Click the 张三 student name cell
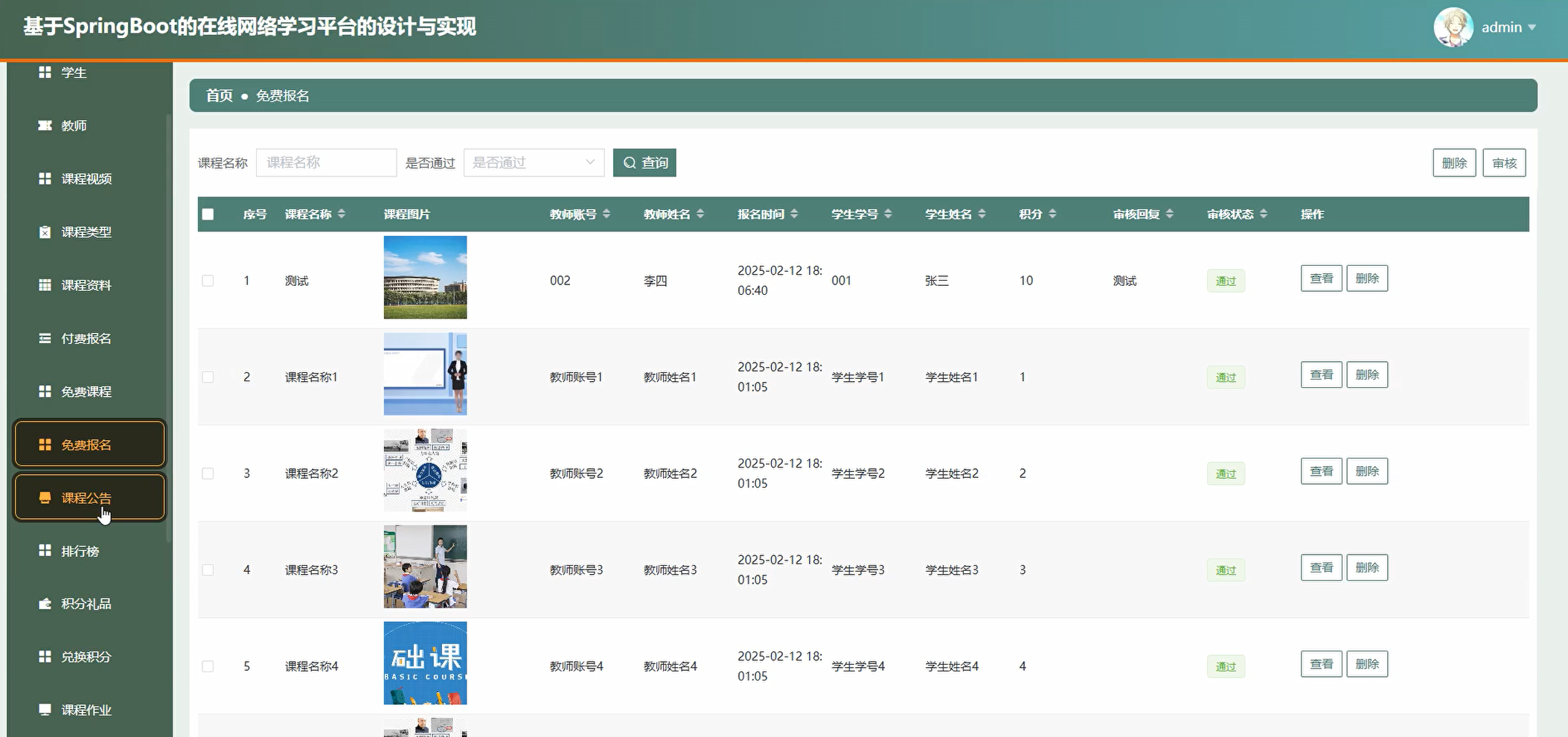 [x=937, y=281]
